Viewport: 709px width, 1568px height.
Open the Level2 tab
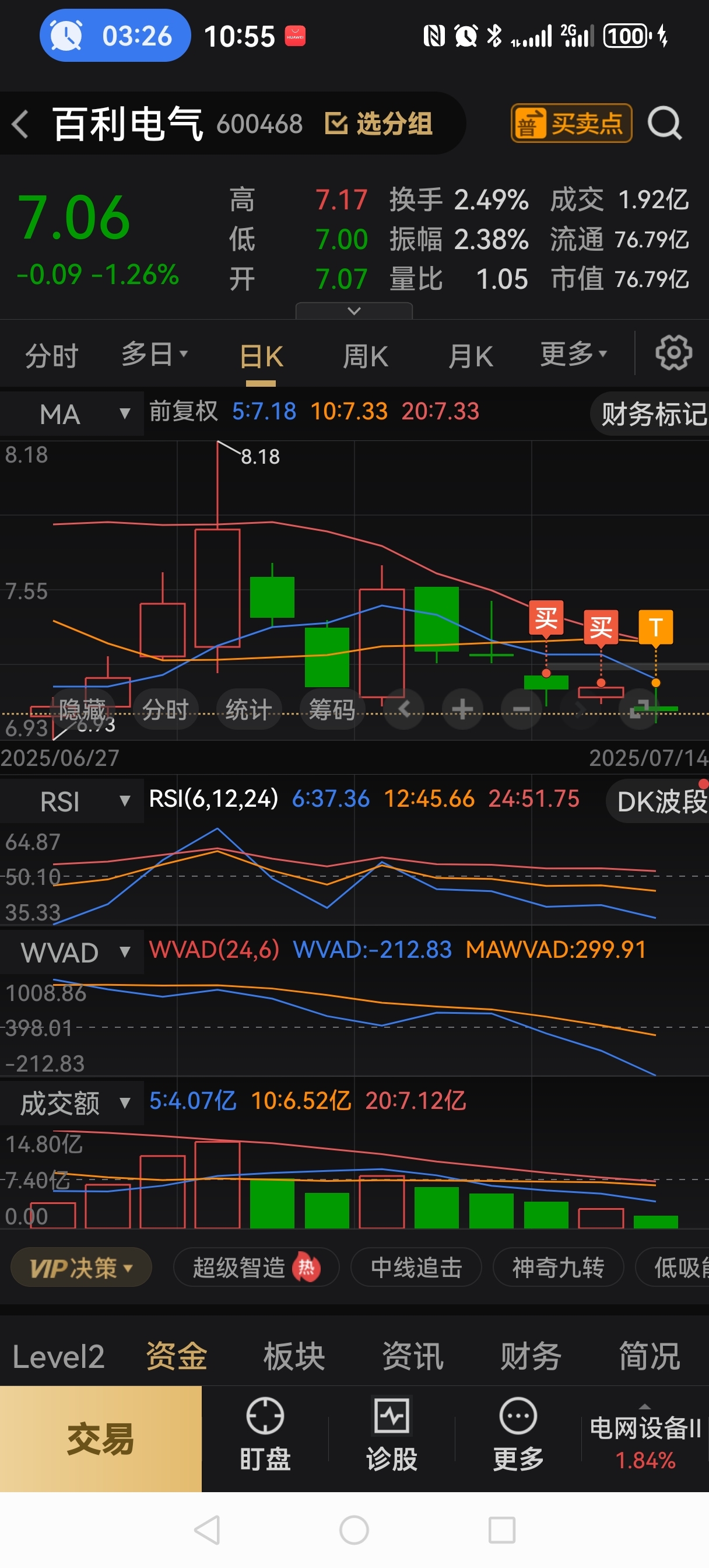(x=58, y=1357)
